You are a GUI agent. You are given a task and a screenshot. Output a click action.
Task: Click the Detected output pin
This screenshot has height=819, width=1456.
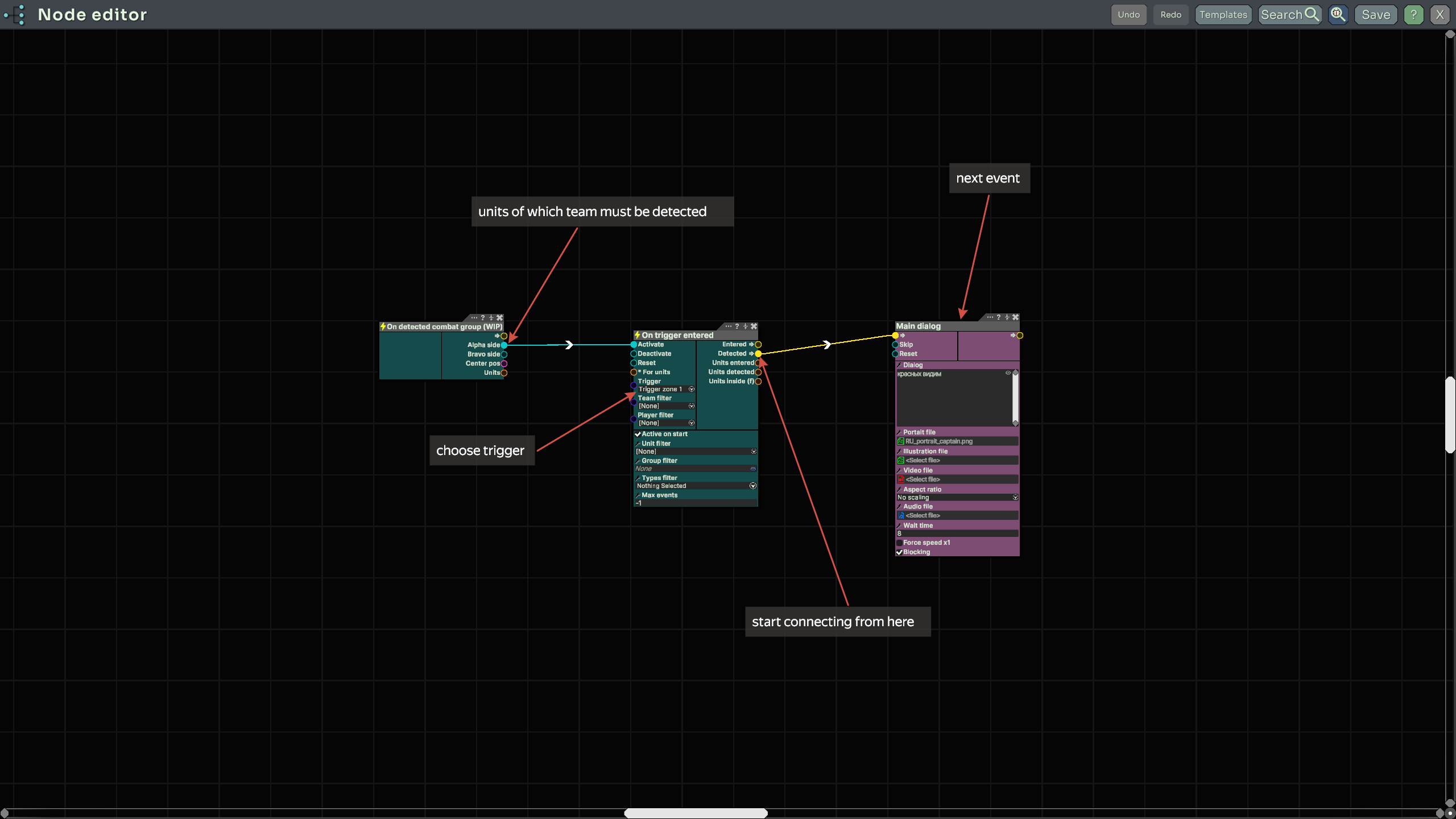coord(758,354)
